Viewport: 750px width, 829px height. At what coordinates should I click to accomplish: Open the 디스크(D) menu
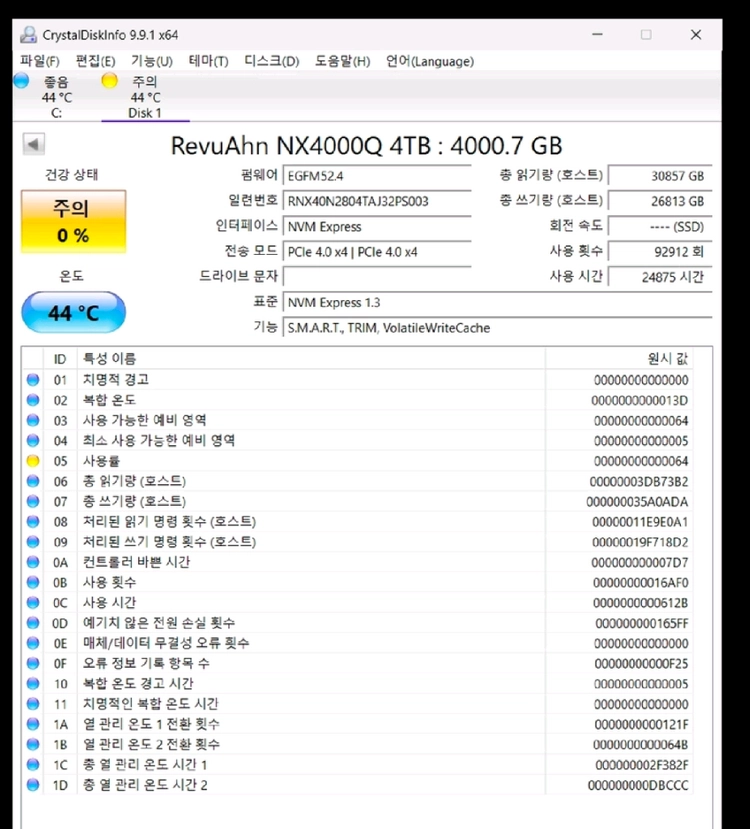click(x=272, y=61)
